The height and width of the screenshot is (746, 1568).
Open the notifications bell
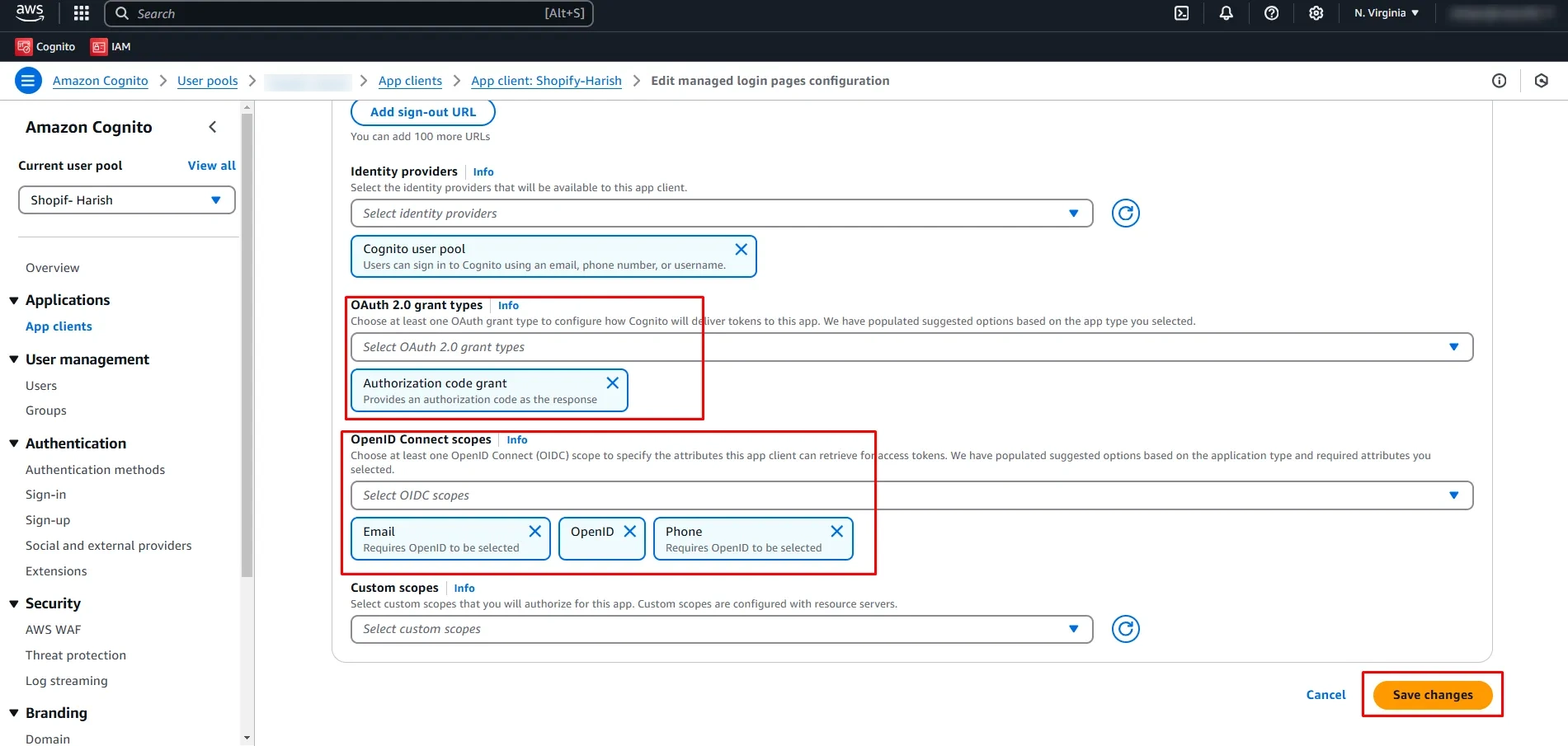click(x=1227, y=13)
